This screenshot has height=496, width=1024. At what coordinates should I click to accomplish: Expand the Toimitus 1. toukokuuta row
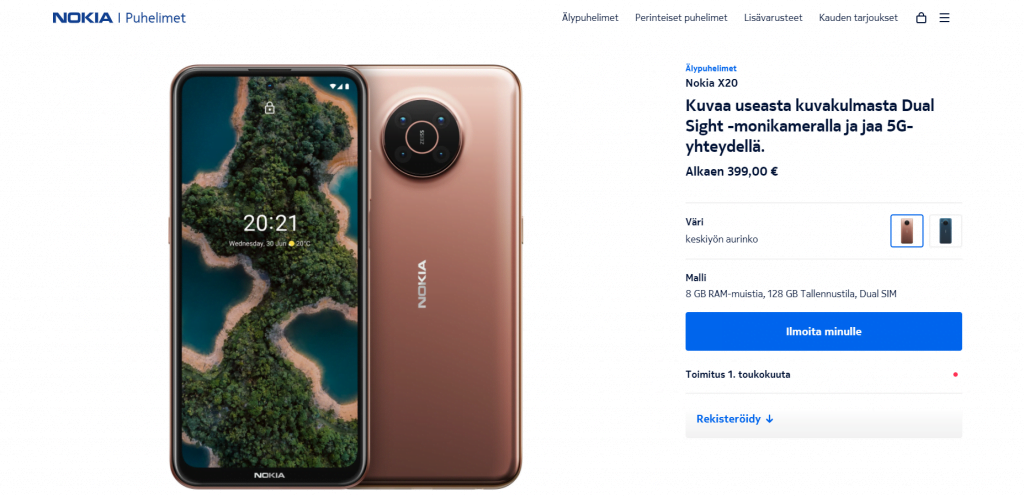tap(824, 375)
